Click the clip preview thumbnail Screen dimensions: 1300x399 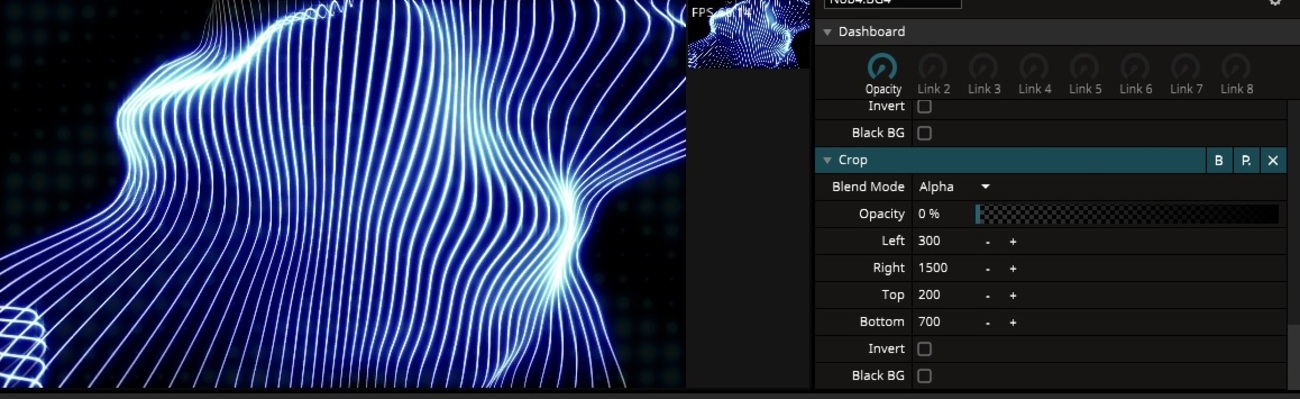pos(748,34)
